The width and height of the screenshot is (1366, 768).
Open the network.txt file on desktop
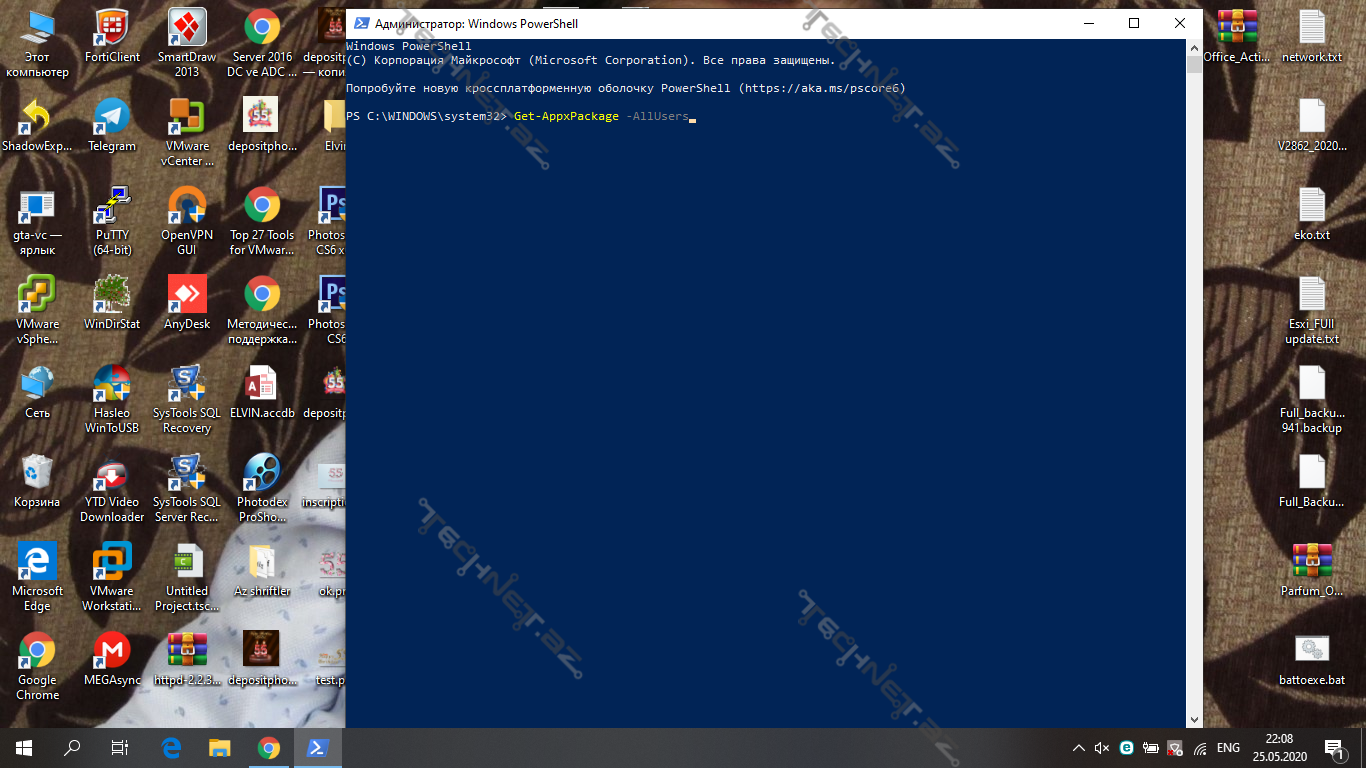1311,28
